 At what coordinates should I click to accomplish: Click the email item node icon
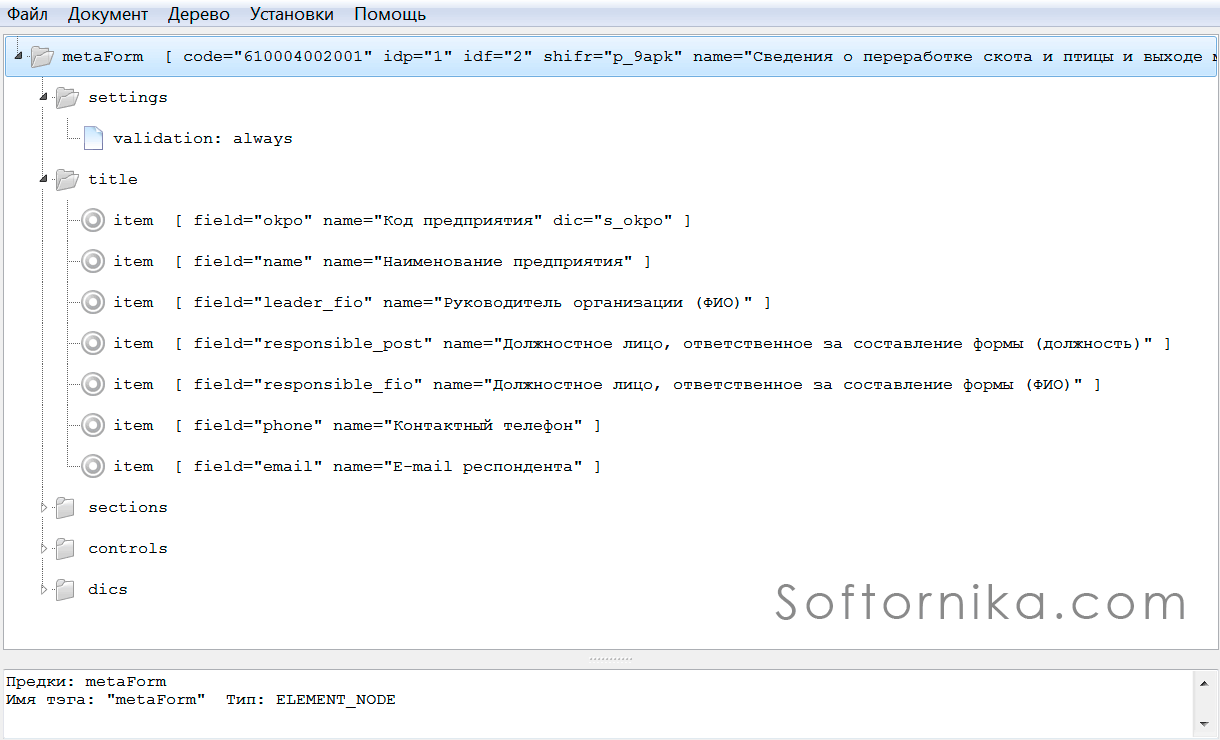click(x=93, y=467)
